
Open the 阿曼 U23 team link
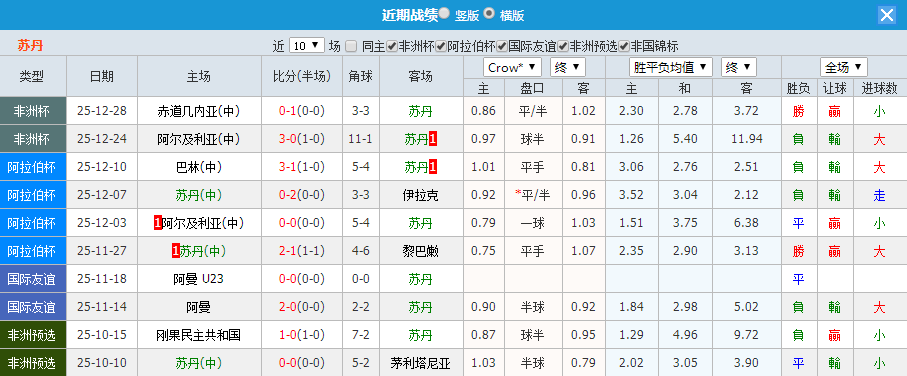[x=198, y=279]
